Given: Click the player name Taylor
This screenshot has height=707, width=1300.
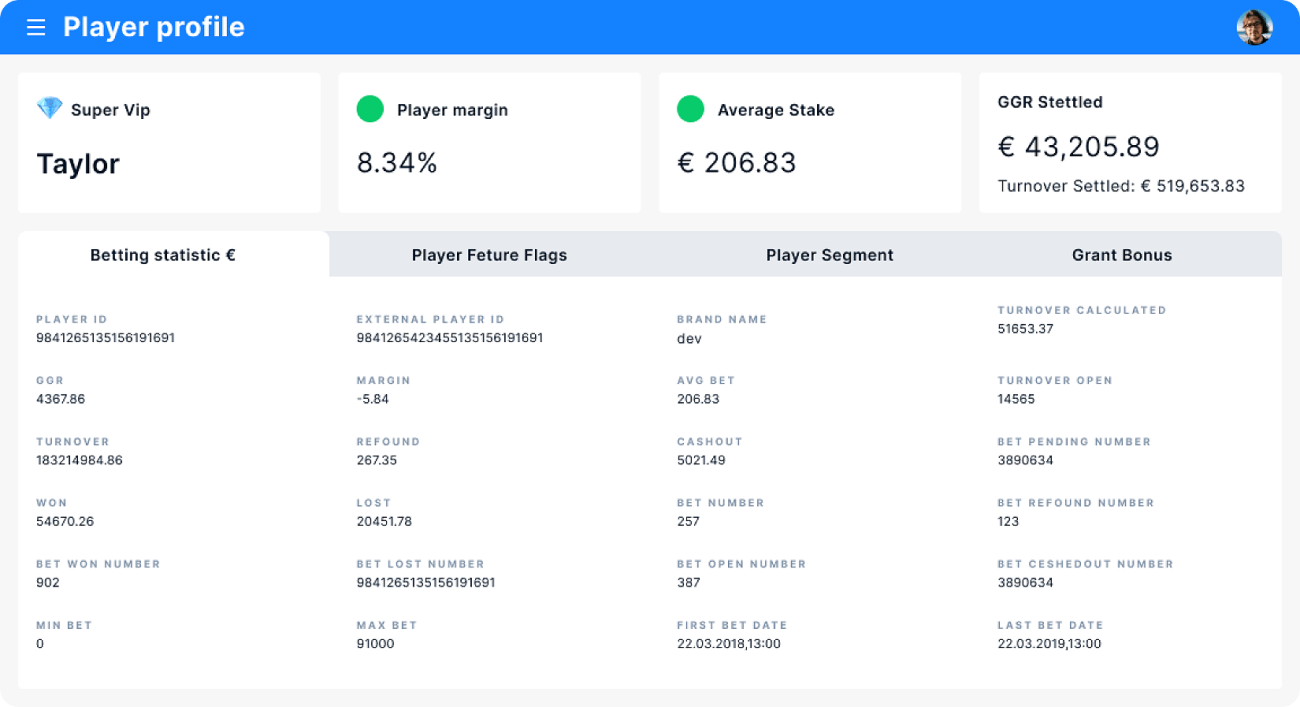Looking at the screenshot, I should click(78, 164).
